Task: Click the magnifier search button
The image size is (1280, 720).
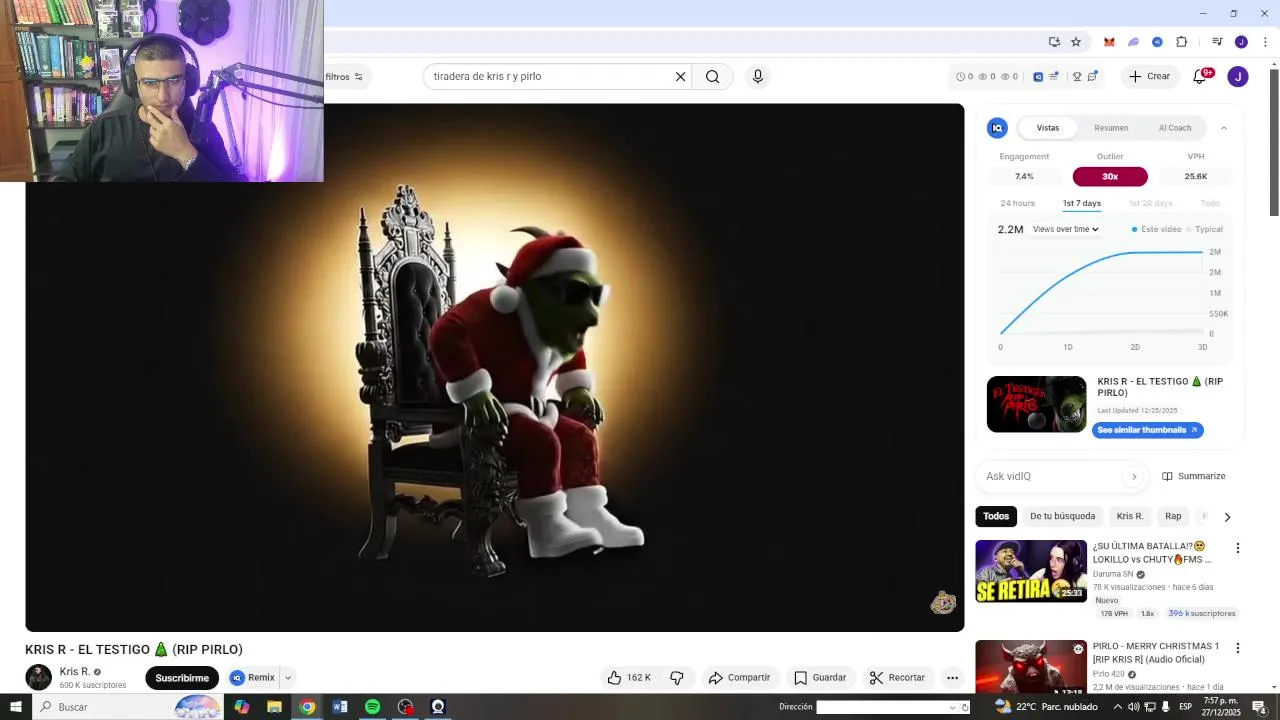Action: tap(712, 76)
